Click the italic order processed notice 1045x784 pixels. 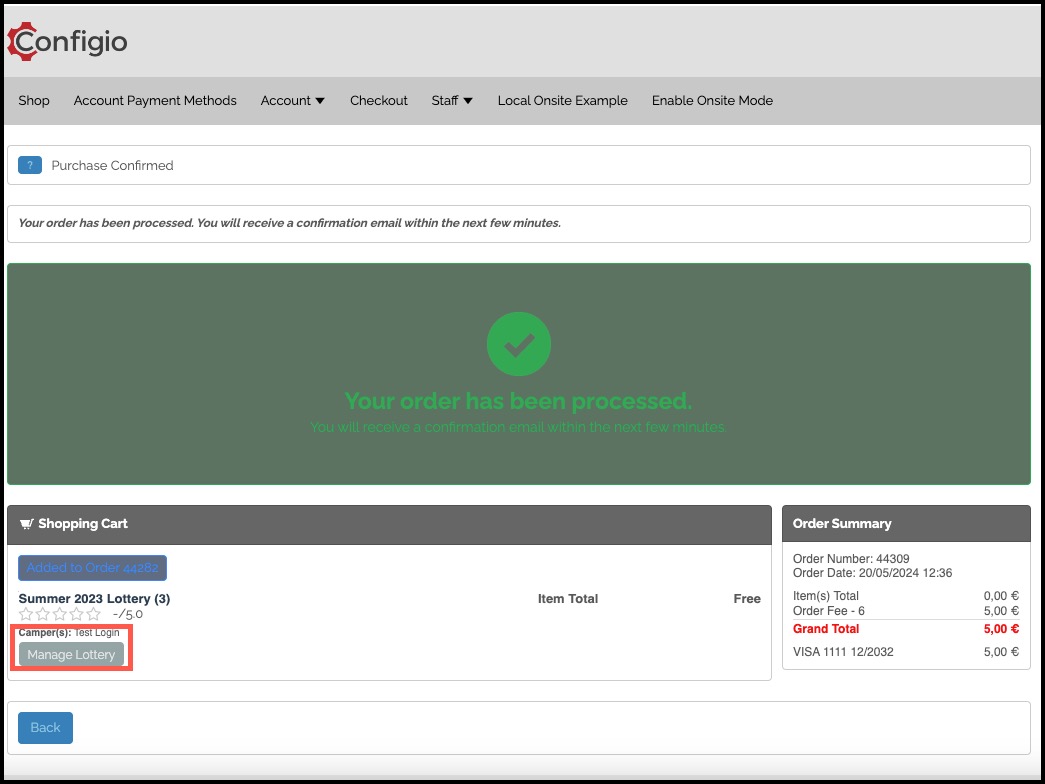(289, 223)
